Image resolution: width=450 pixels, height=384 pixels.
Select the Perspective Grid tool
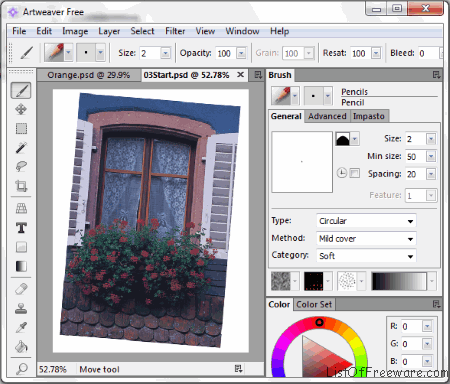coord(21,209)
